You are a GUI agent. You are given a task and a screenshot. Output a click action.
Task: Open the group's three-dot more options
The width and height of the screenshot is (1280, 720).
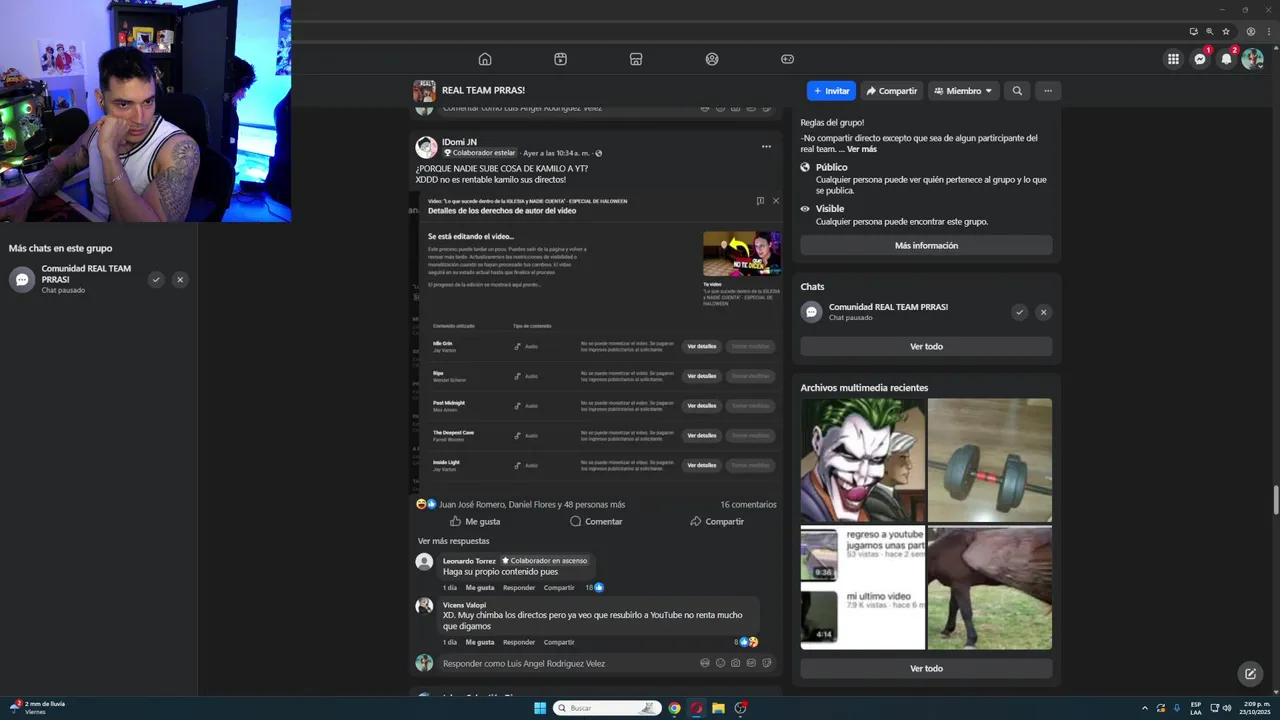click(1048, 91)
